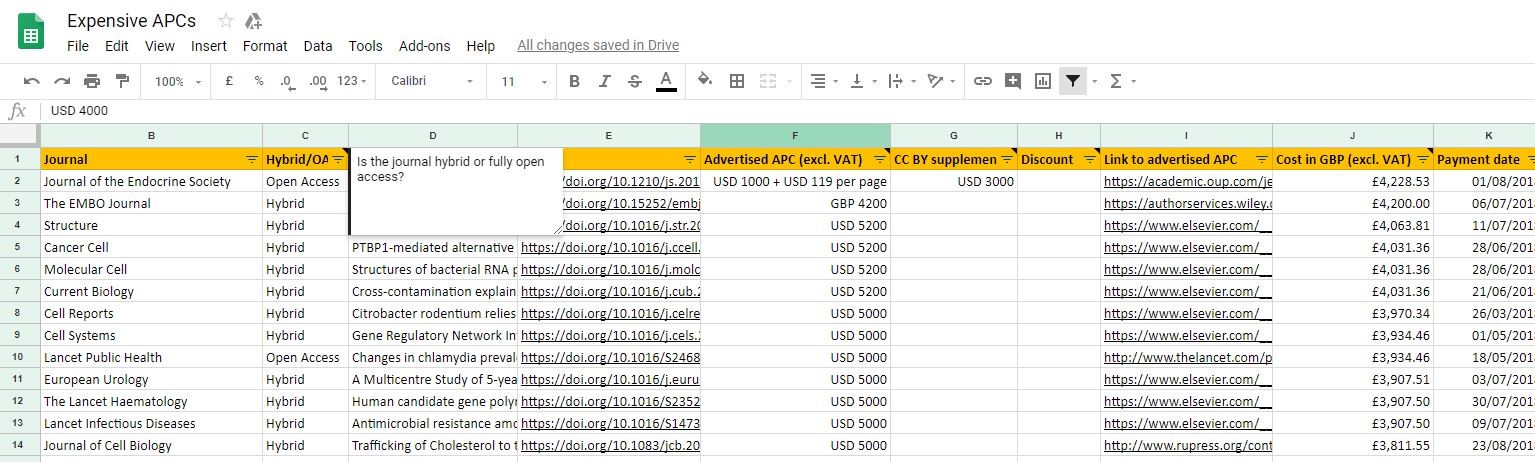
Task: Click All changes saved in Drive
Action: point(598,46)
